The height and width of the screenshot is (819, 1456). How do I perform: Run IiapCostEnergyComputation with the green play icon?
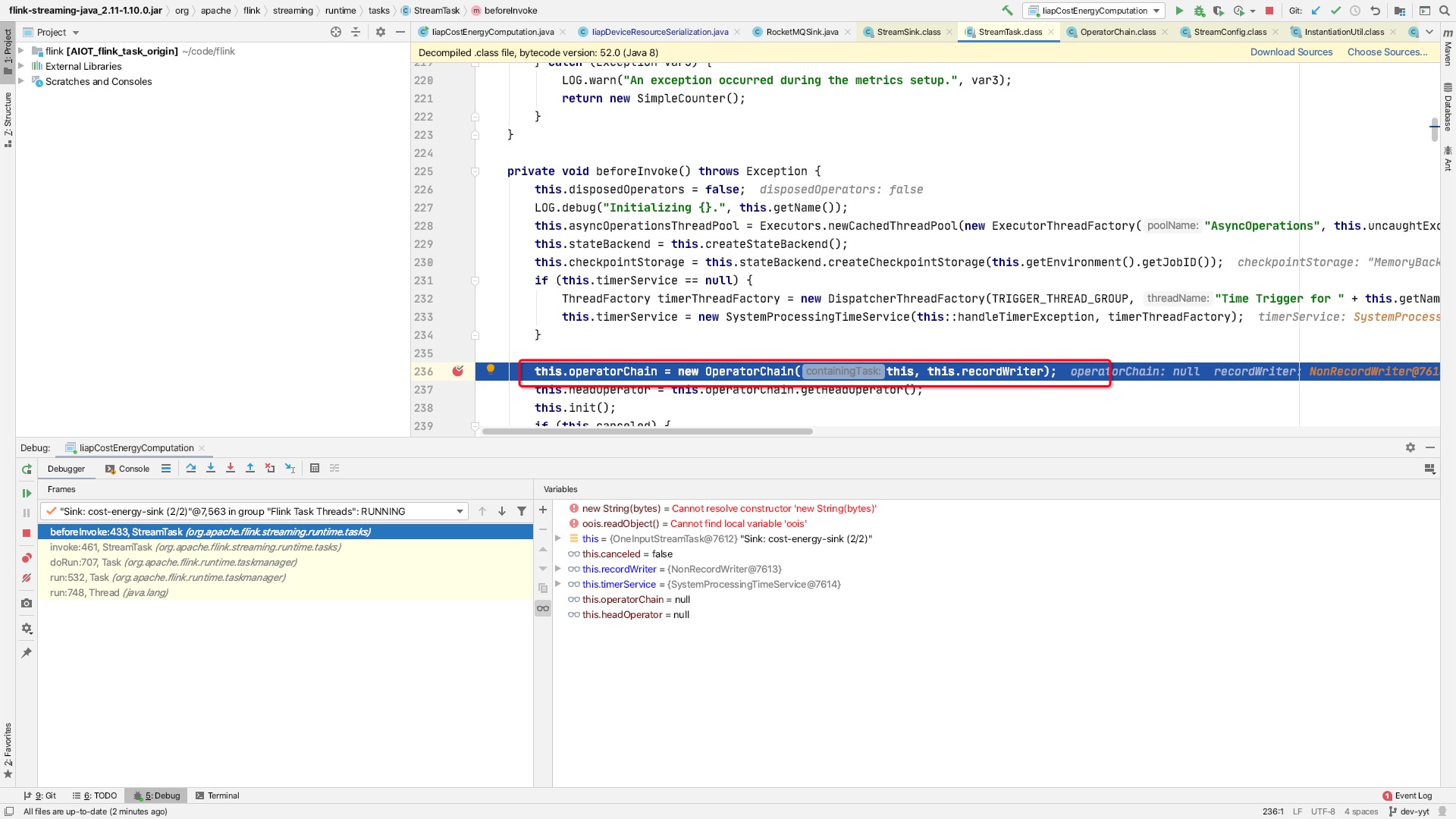point(1179,11)
